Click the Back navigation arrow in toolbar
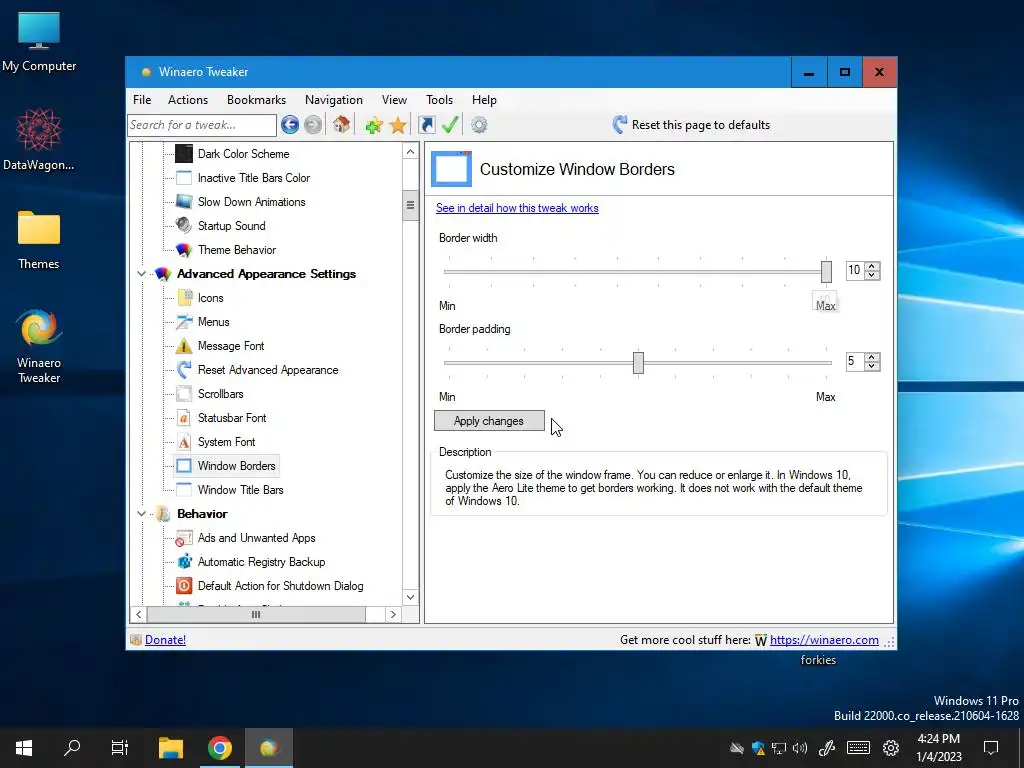Image resolution: width=1024 pixels, height=768 pixels. point(290,125)
